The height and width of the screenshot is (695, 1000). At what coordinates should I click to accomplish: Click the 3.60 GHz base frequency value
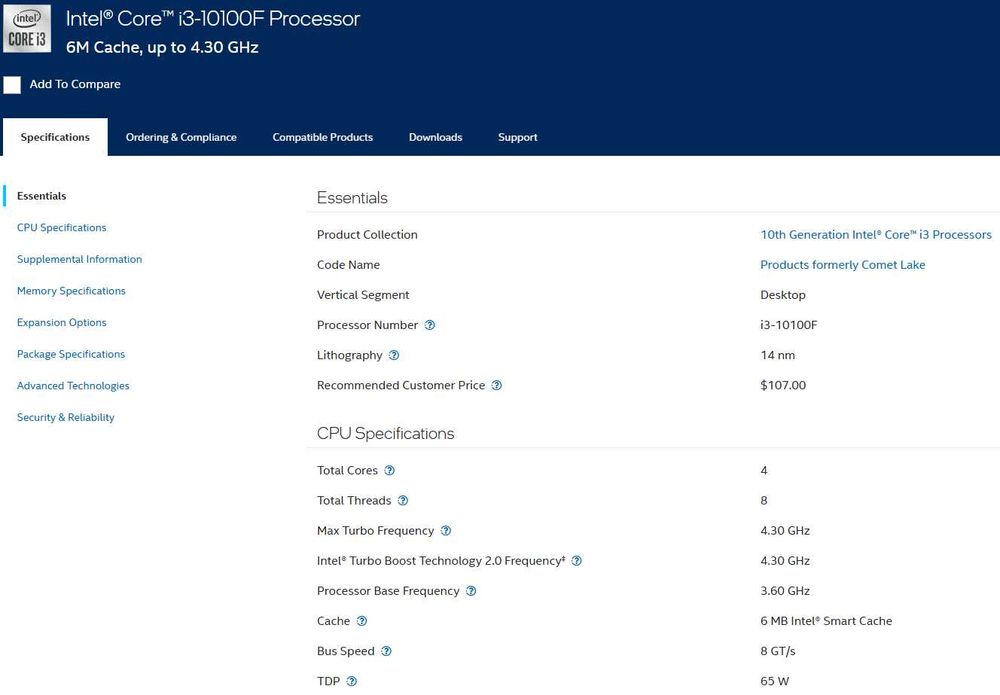coord(785,591)
